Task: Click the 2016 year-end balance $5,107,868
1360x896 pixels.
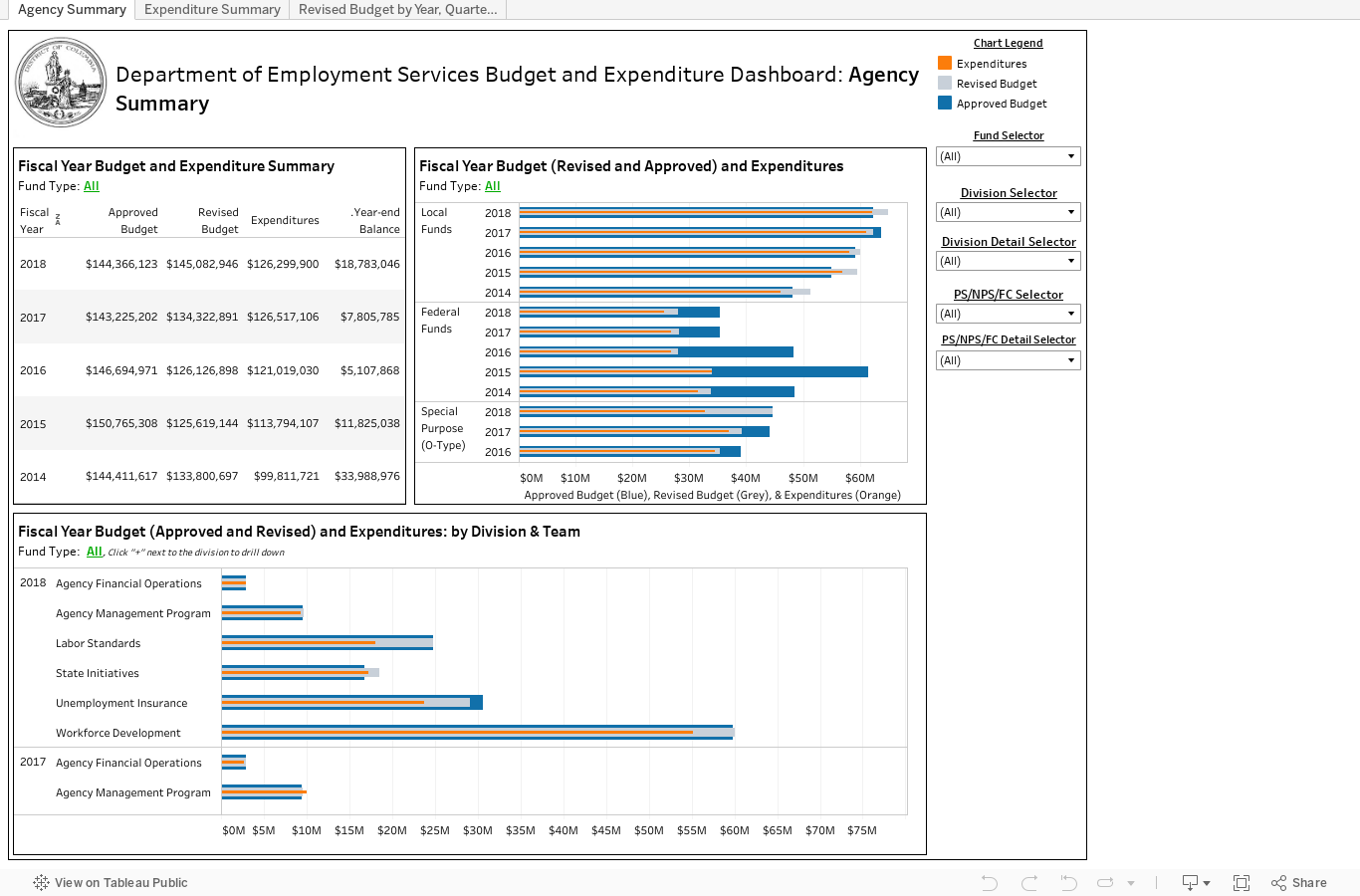Action: [370, 370]
